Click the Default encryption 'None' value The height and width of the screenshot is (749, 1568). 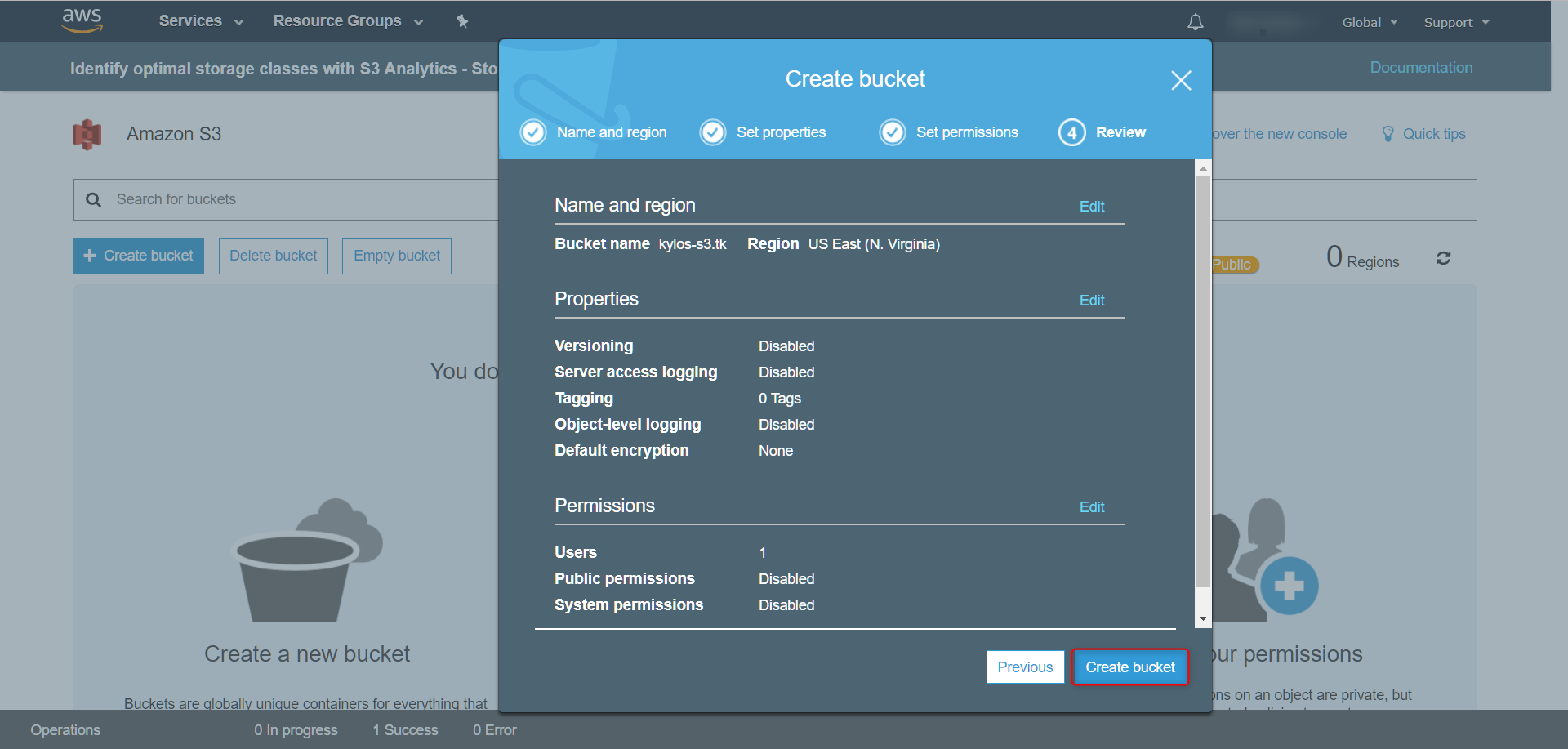(776, 451)
